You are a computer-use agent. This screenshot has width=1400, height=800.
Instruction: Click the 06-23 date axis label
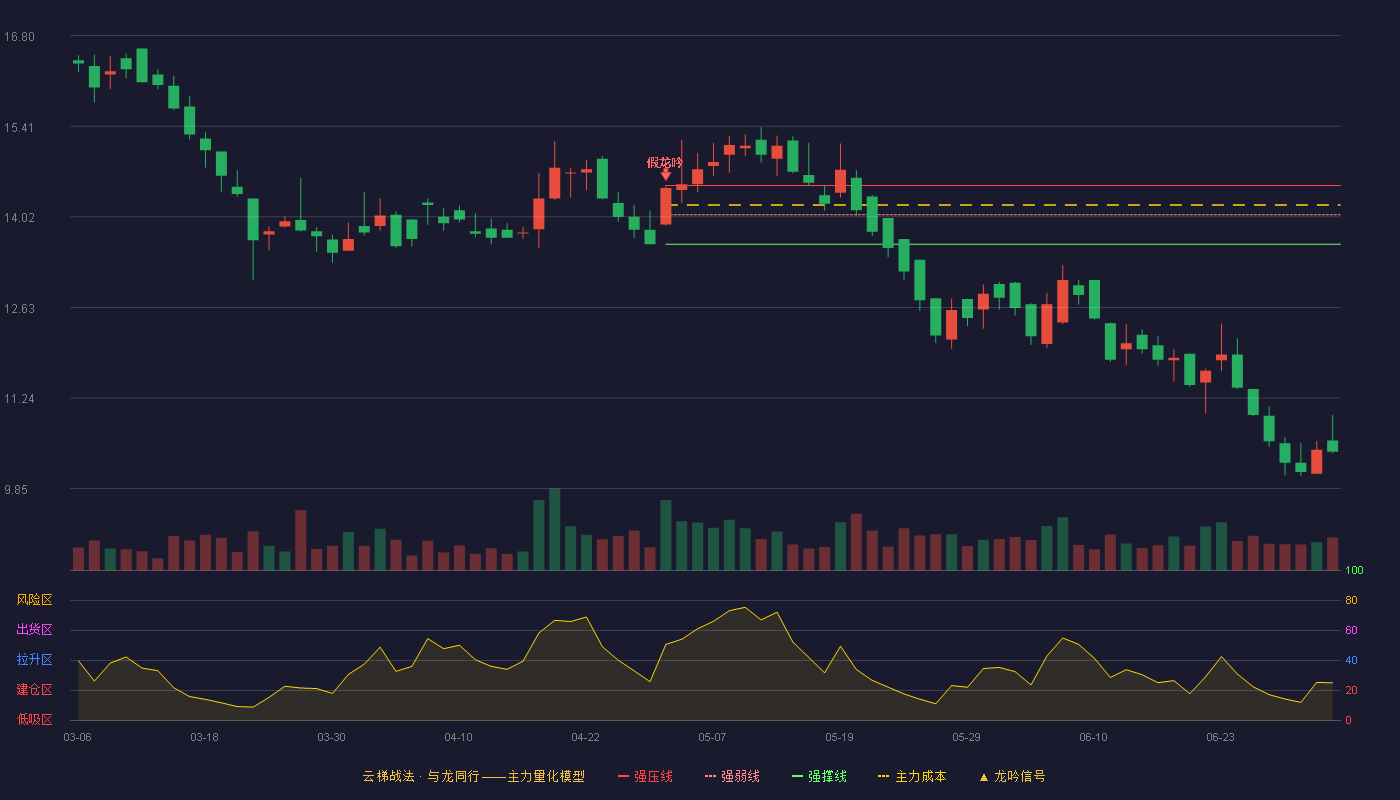pos(1220,737)
